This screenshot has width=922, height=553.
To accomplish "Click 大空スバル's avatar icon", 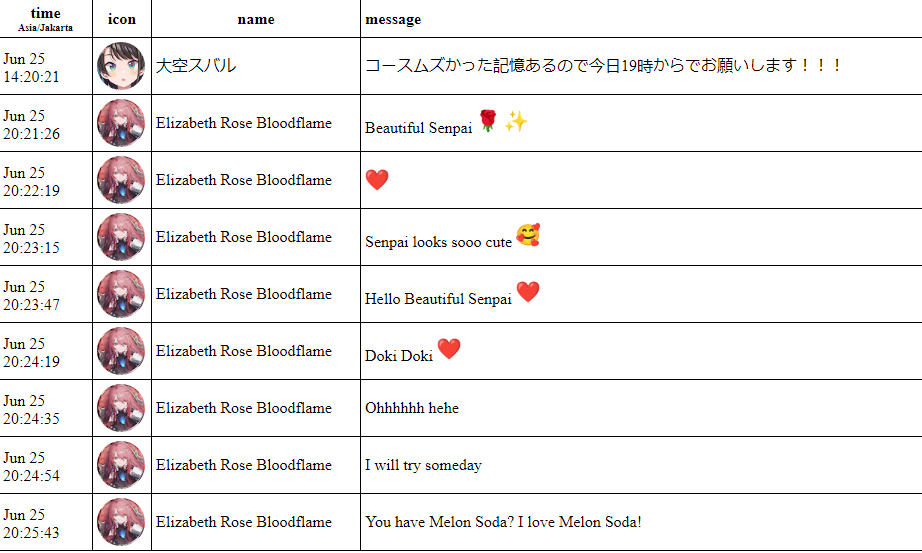I will coord(121,66).
